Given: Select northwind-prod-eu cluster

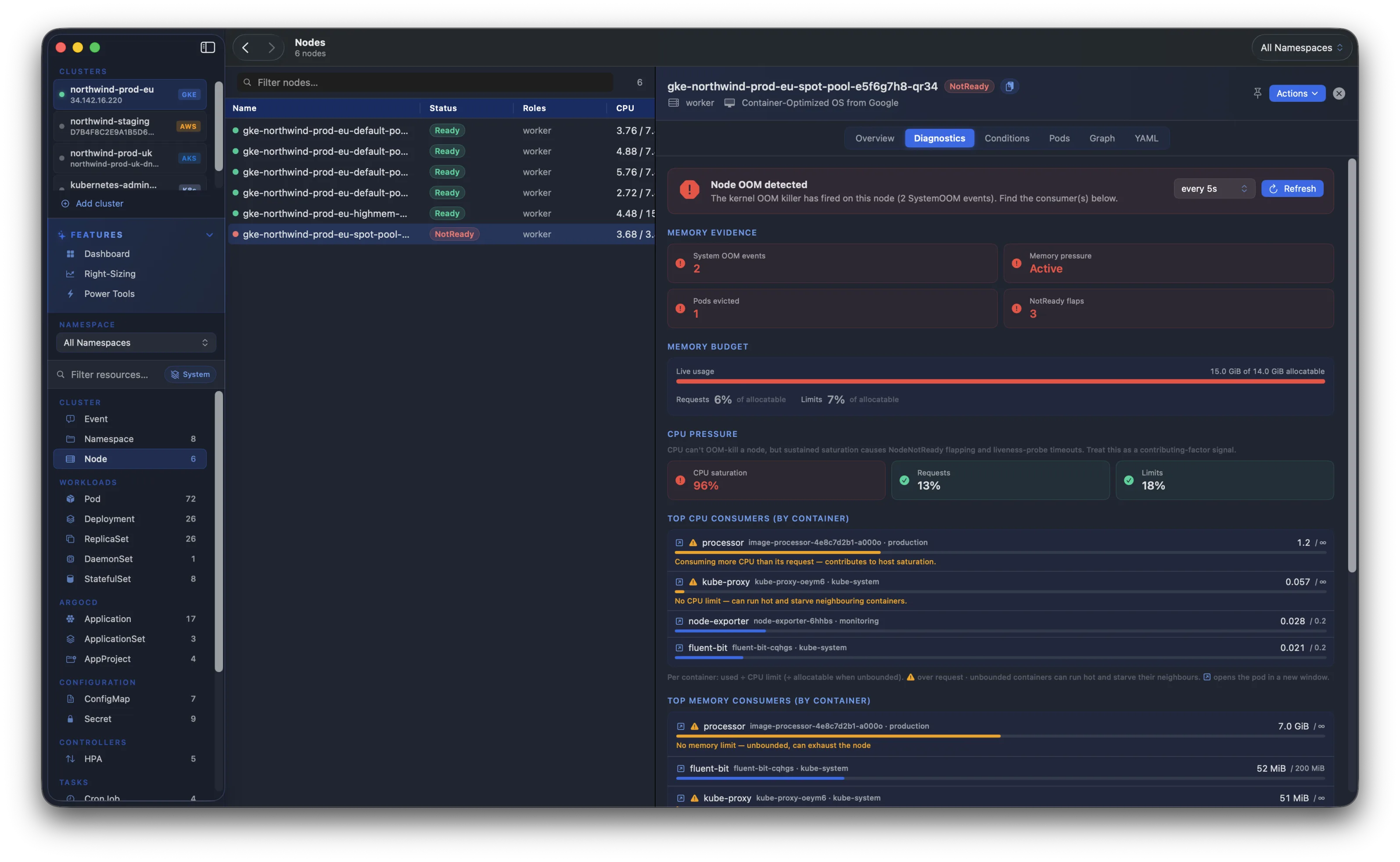Looking at the screenshot, I should coord(130,94).
